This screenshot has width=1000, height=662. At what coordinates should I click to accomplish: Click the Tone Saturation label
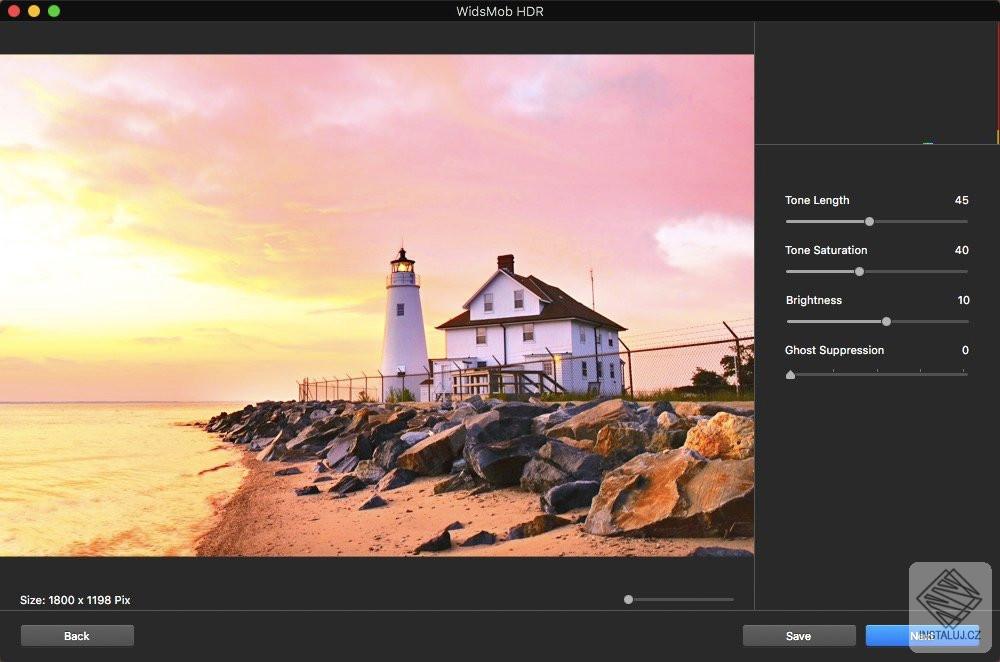826,250
